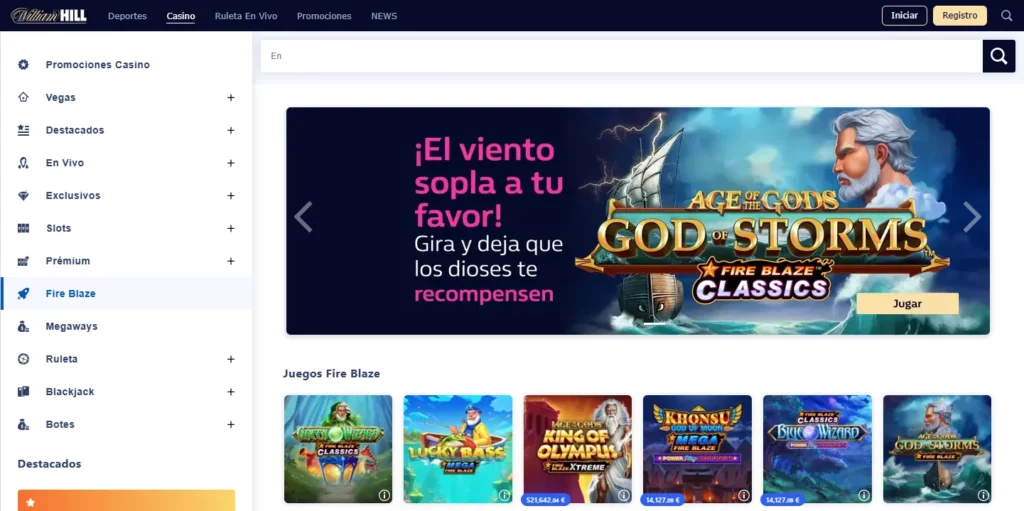1024x511 pixels.
Task: Show previous banner slide
Action: pos(303,217)
